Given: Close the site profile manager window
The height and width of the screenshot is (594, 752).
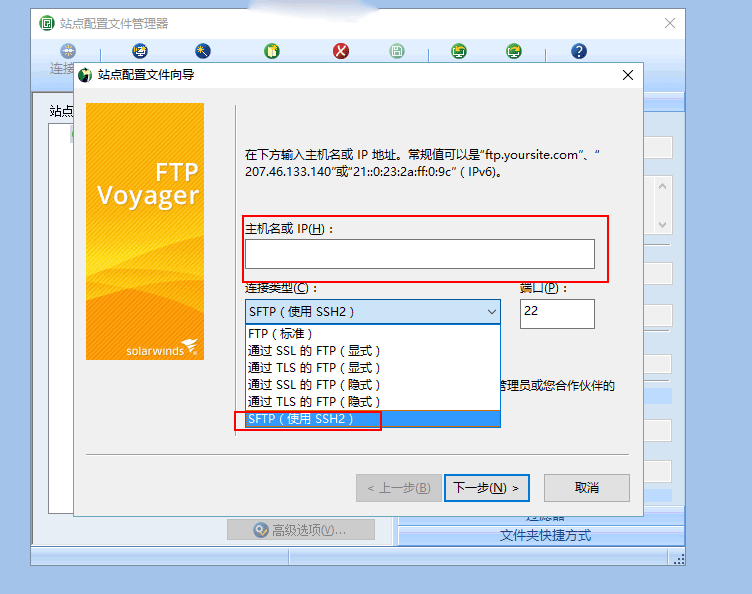Looking at the screenshot, I should coord(670,23).
